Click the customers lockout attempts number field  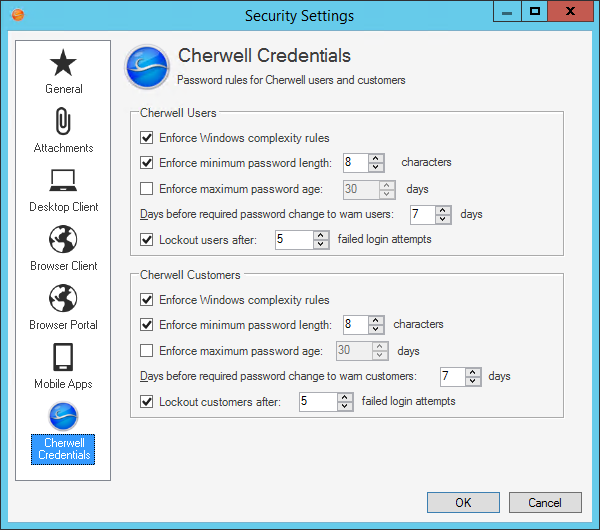[317, 402]
